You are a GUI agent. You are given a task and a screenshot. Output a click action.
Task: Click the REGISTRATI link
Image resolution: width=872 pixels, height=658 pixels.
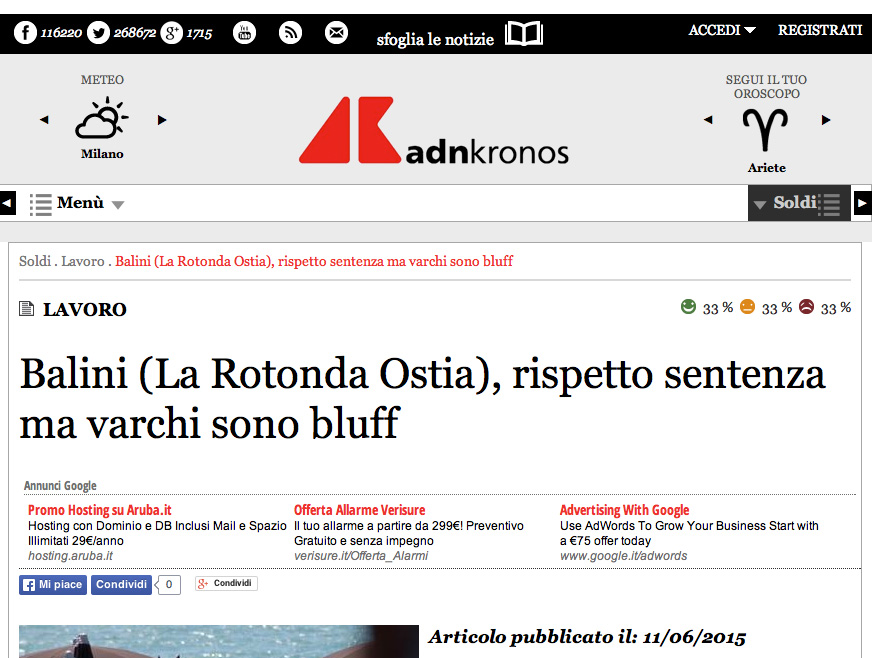[820, 30]
